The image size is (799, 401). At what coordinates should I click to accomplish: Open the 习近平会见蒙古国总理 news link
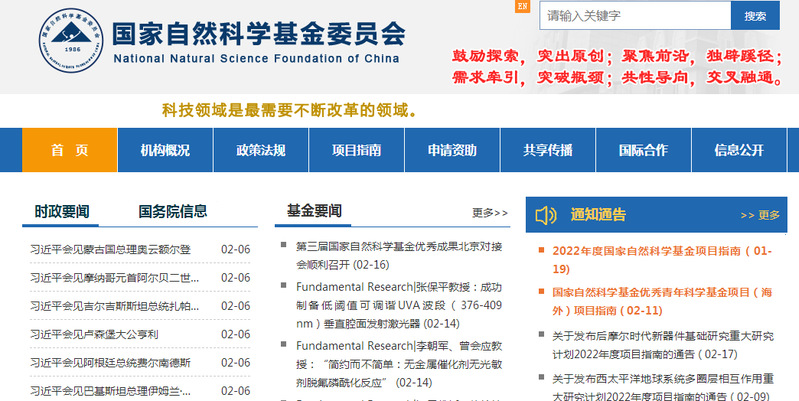tap(110, 249)
